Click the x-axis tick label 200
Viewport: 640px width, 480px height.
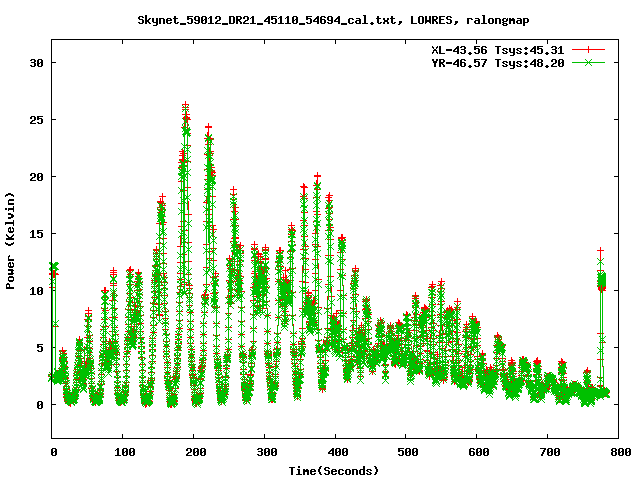tap(196, 452)
